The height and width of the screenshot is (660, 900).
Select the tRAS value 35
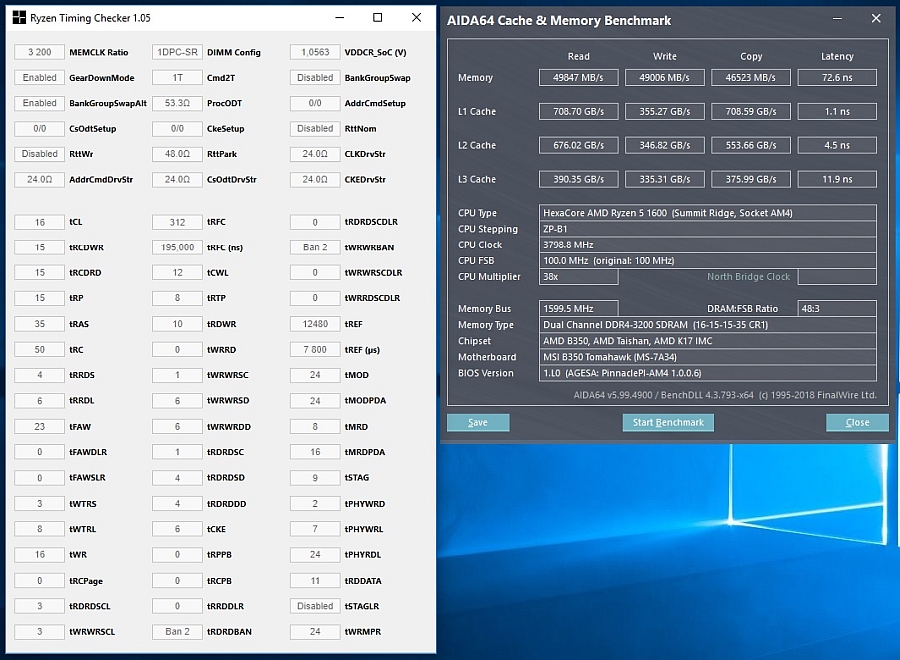[40, 324]
